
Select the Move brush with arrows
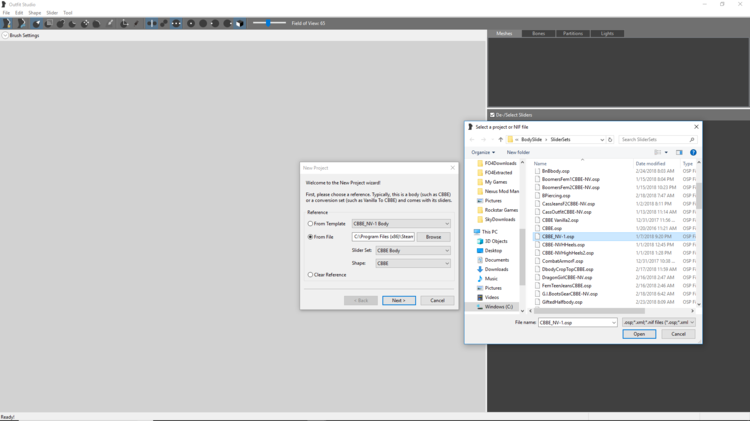85,23
